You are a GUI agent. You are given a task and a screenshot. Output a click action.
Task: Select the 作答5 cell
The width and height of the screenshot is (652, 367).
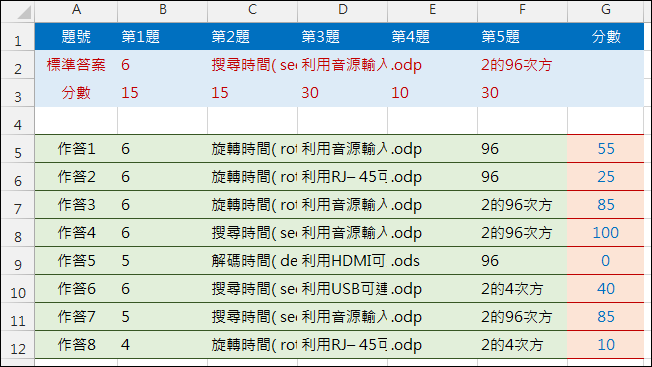tap(76, 261)
